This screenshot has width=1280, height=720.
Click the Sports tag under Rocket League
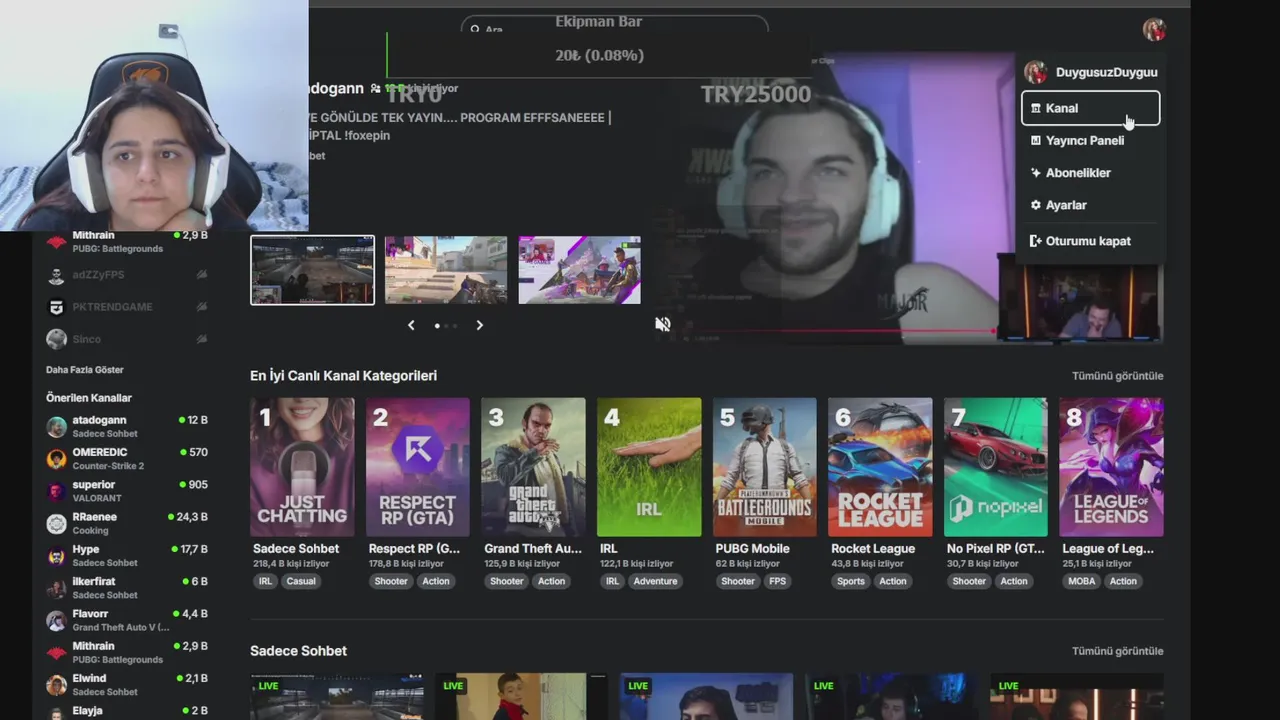tap(851, 581)
